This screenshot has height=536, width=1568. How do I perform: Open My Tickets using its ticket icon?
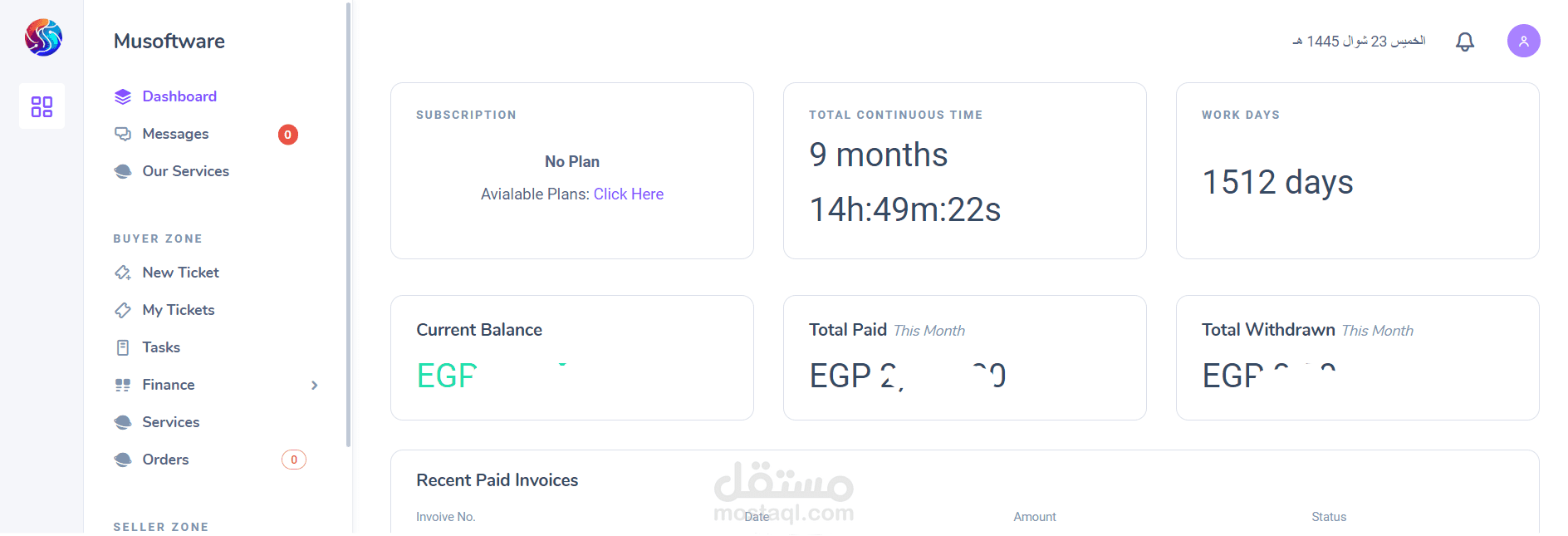123,309
